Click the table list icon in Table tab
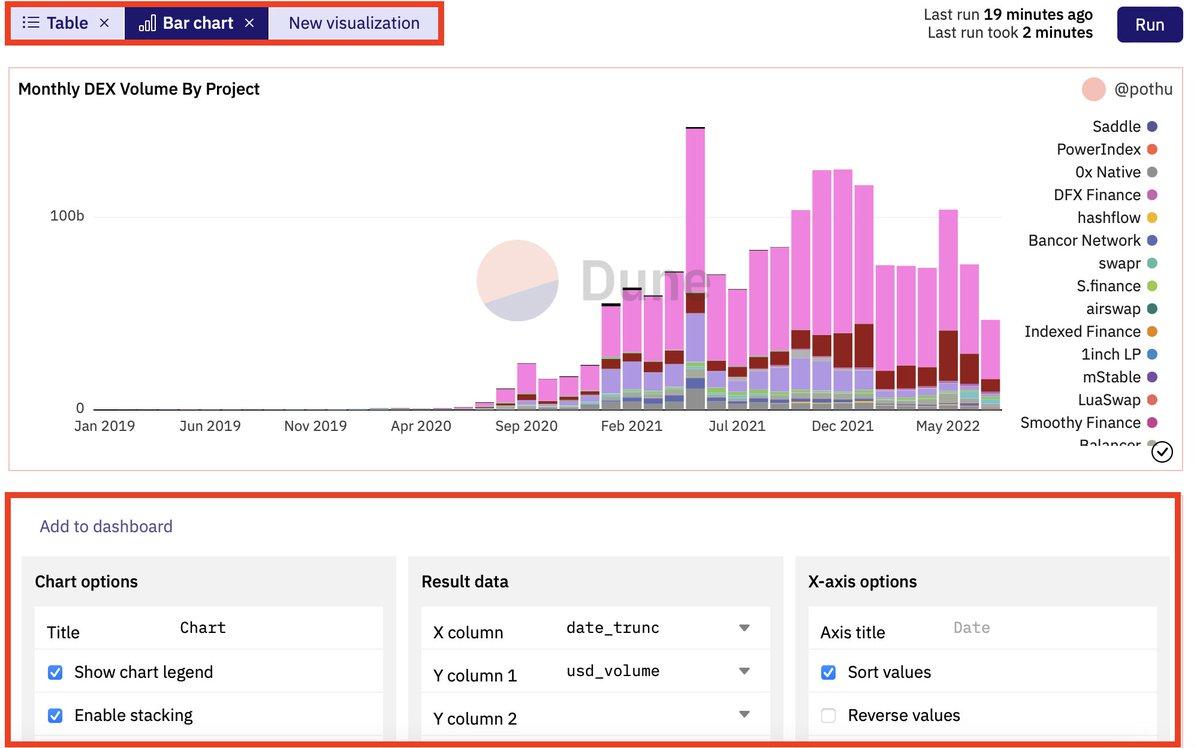Screen dimensions: 1200x748 click(x=31, y=23)
